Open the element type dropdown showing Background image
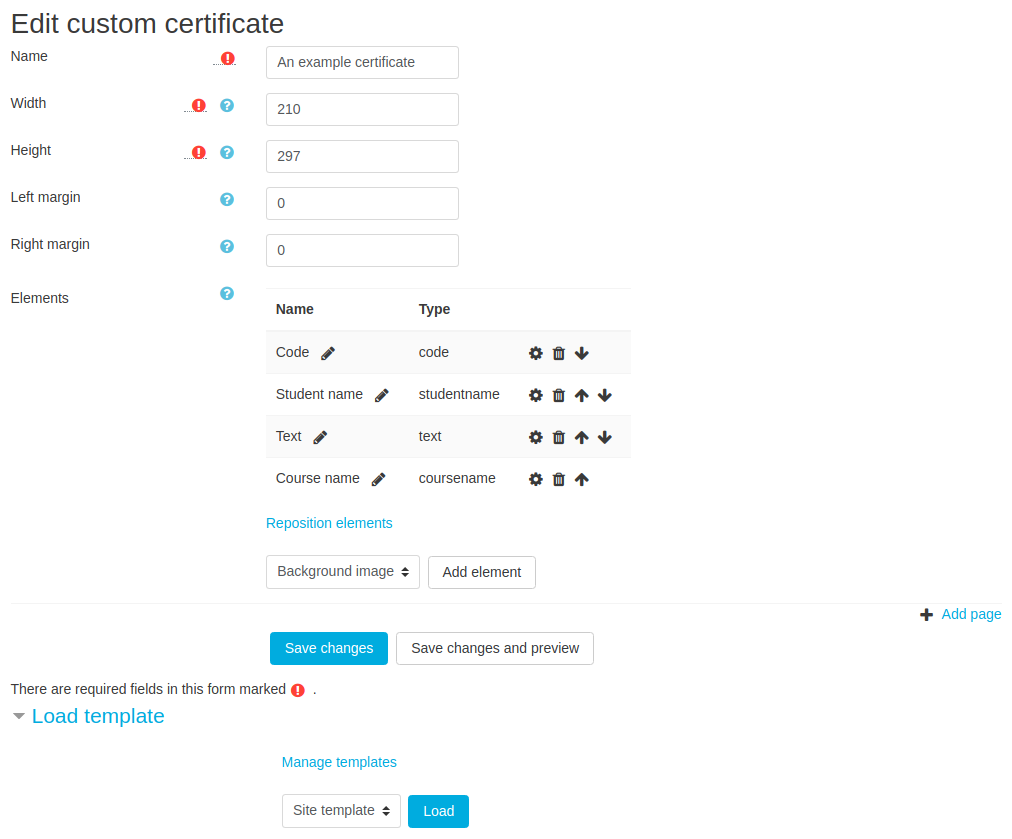 point(342,572)
